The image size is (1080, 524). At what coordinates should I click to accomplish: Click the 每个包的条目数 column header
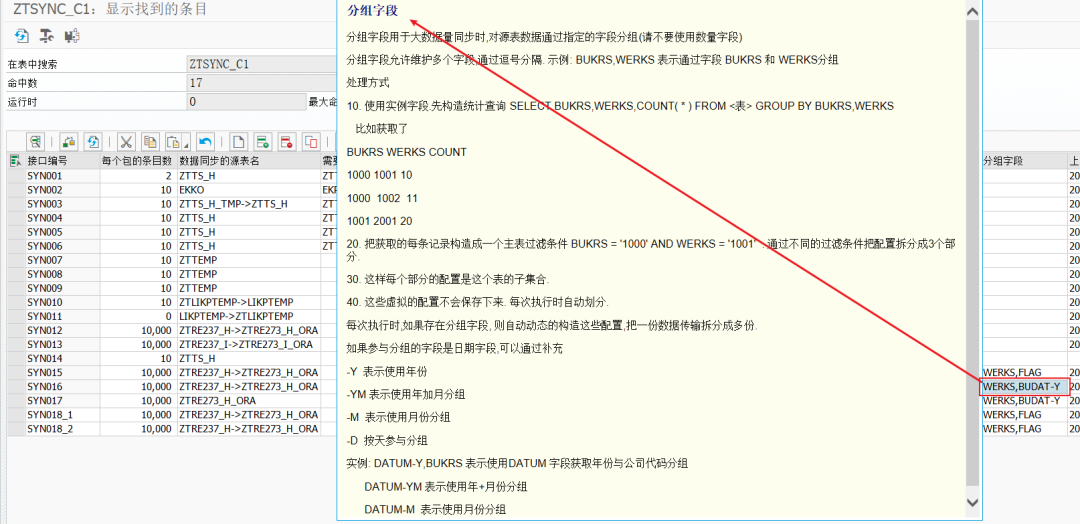(138, 161)
